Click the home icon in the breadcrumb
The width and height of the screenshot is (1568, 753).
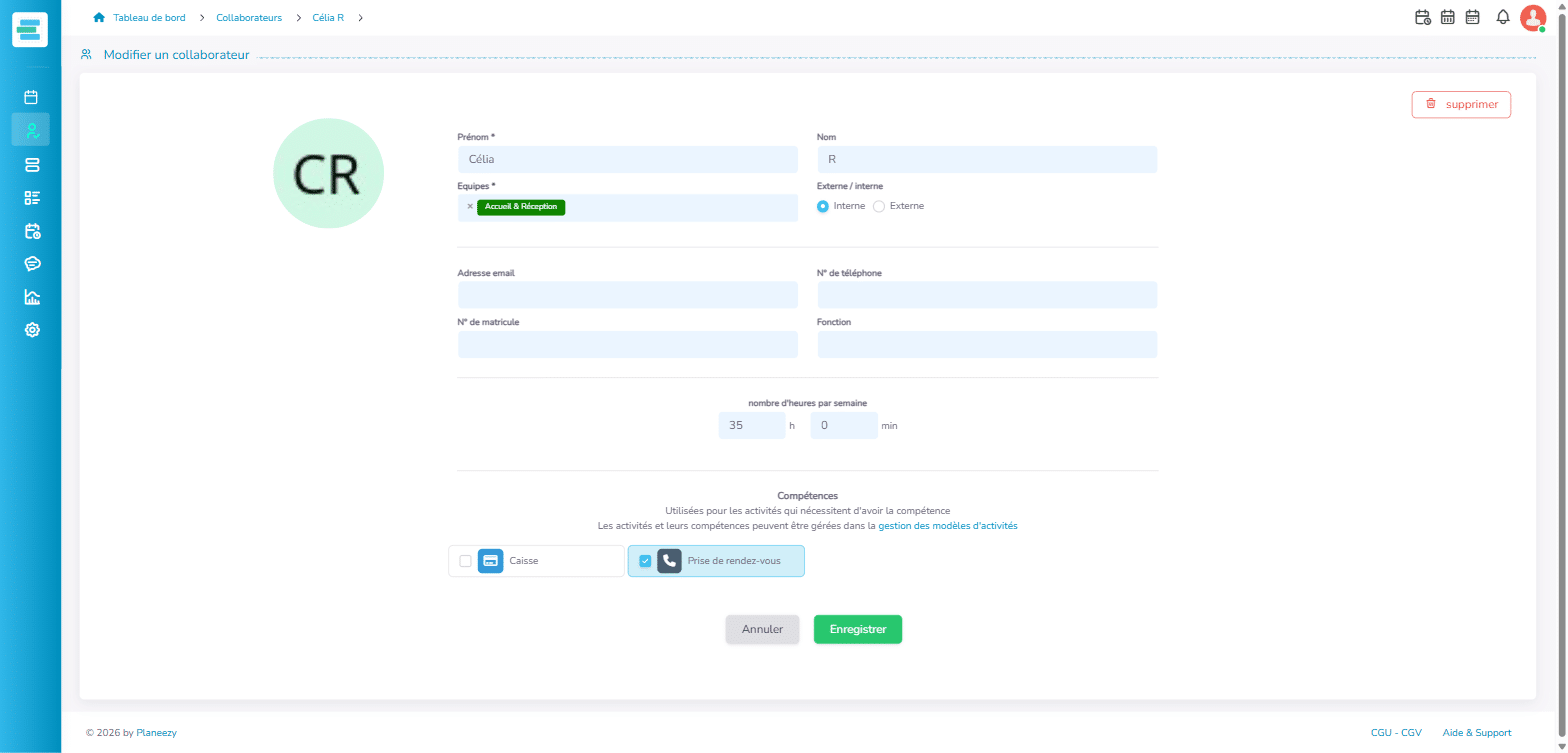pos(98,17)
